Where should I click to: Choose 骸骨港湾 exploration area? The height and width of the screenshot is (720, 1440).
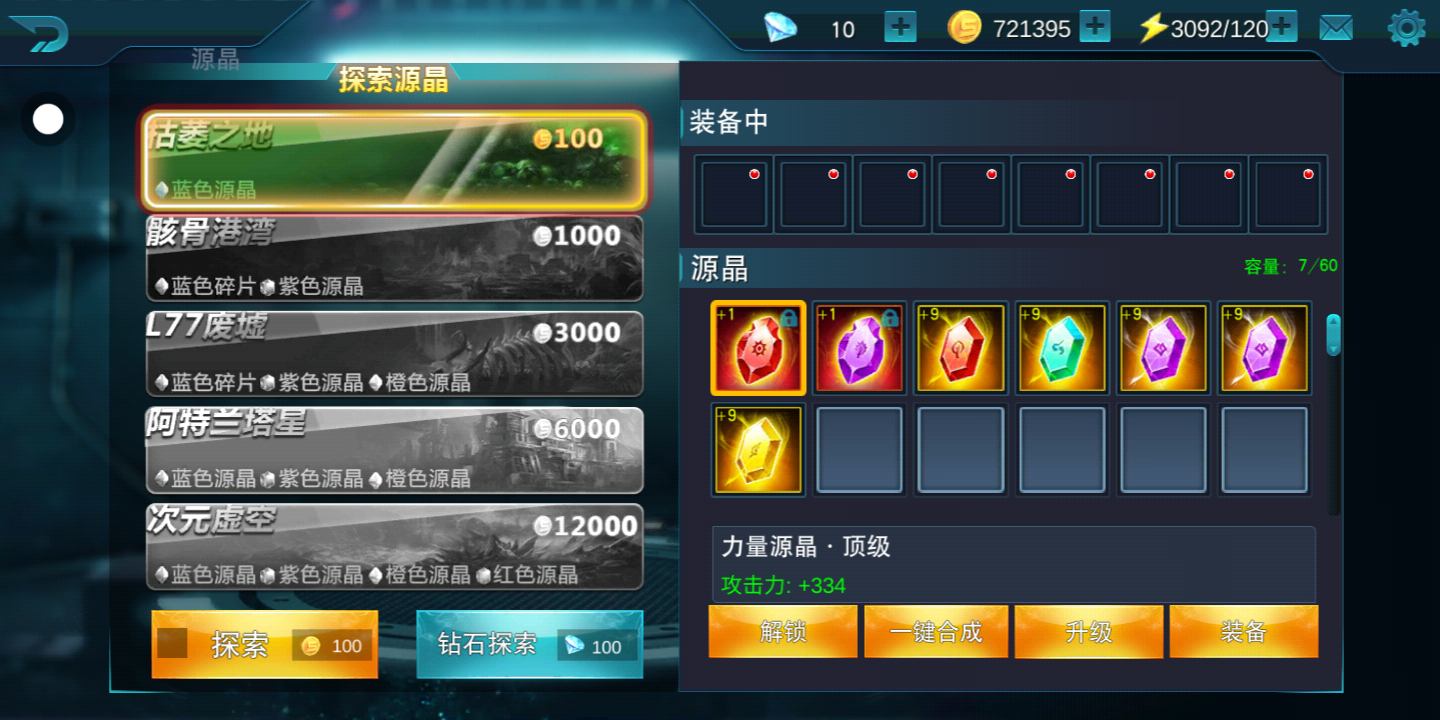[x=394, y=258]
